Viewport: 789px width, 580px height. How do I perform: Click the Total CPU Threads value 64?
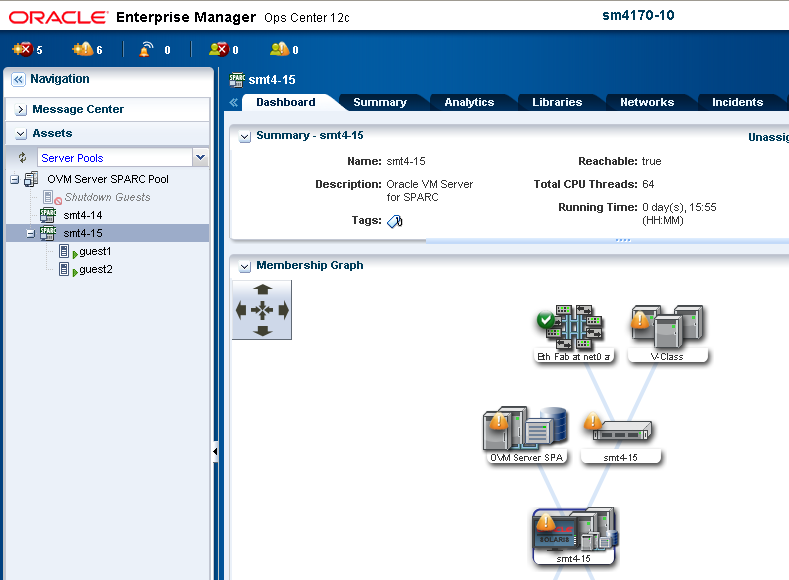click(648, 184)
